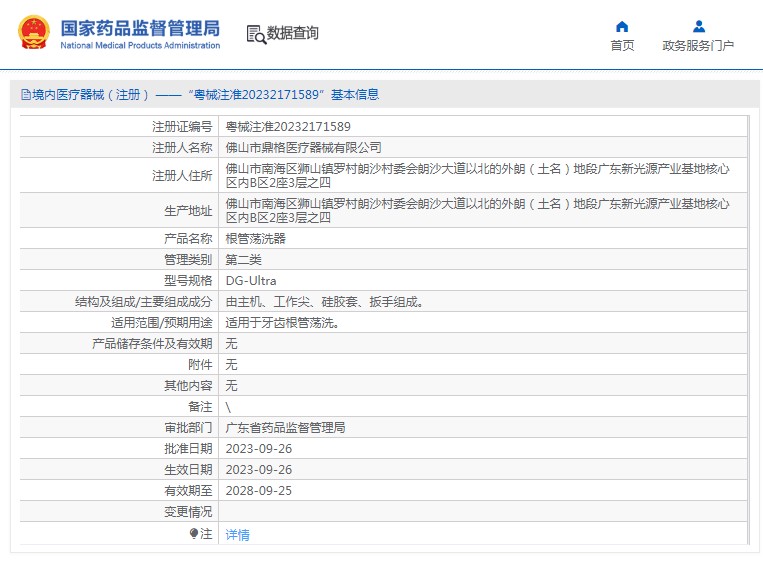
Task: Select registration number 粤械注准20232171589 cell
Action: coord(288,127)
